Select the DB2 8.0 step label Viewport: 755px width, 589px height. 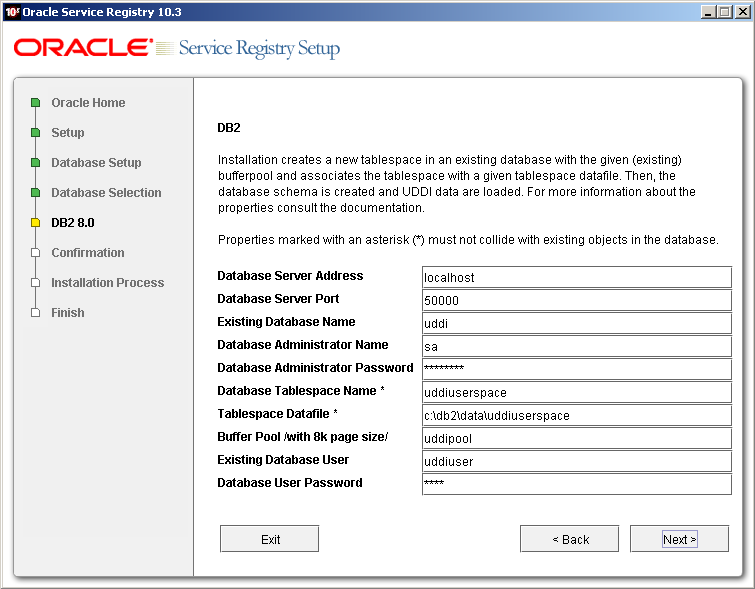[x=73, y=223]
